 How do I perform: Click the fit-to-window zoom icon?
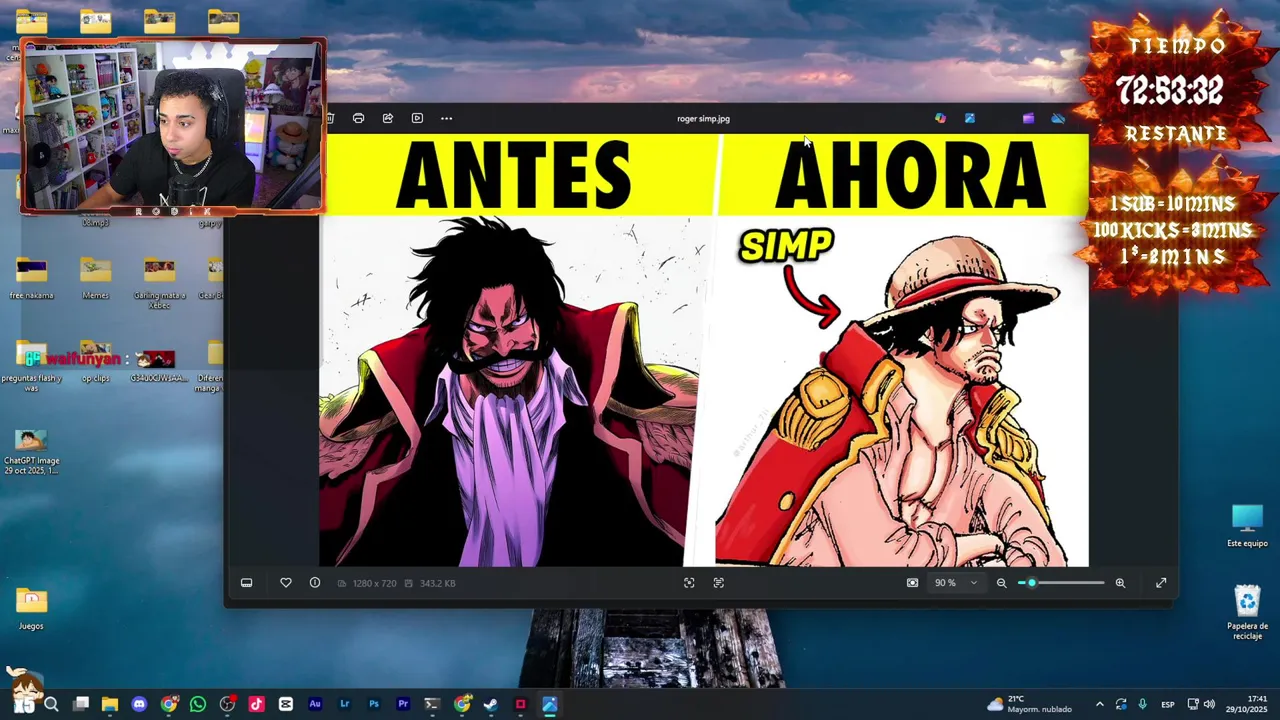click(689, 583)
